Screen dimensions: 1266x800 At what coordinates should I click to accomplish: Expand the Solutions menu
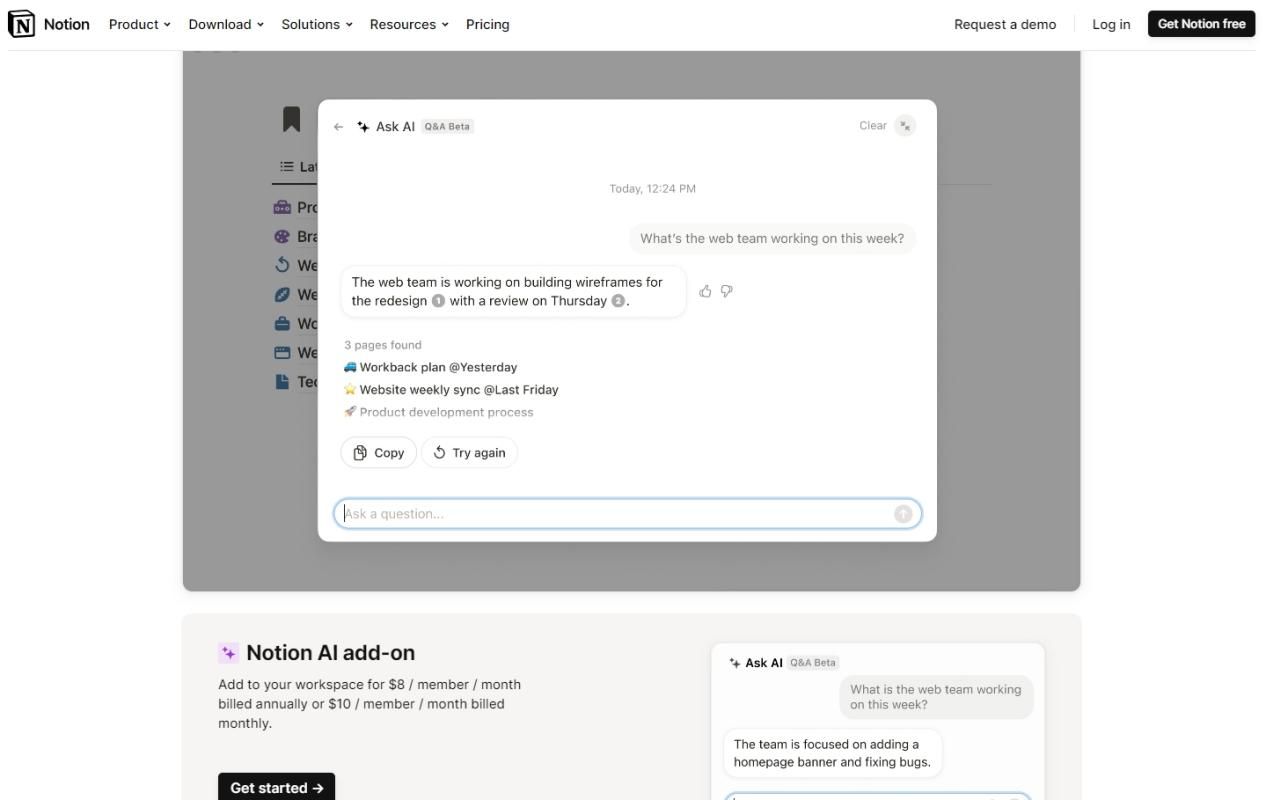(317, 24)
